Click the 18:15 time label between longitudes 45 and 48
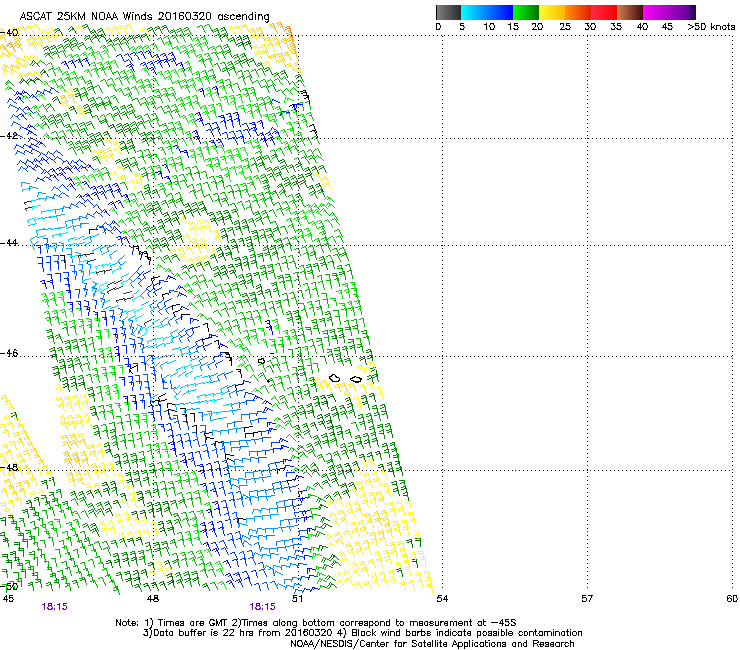Image resolution: width=740 pixels, height=650 pixels. coord(54,607)
